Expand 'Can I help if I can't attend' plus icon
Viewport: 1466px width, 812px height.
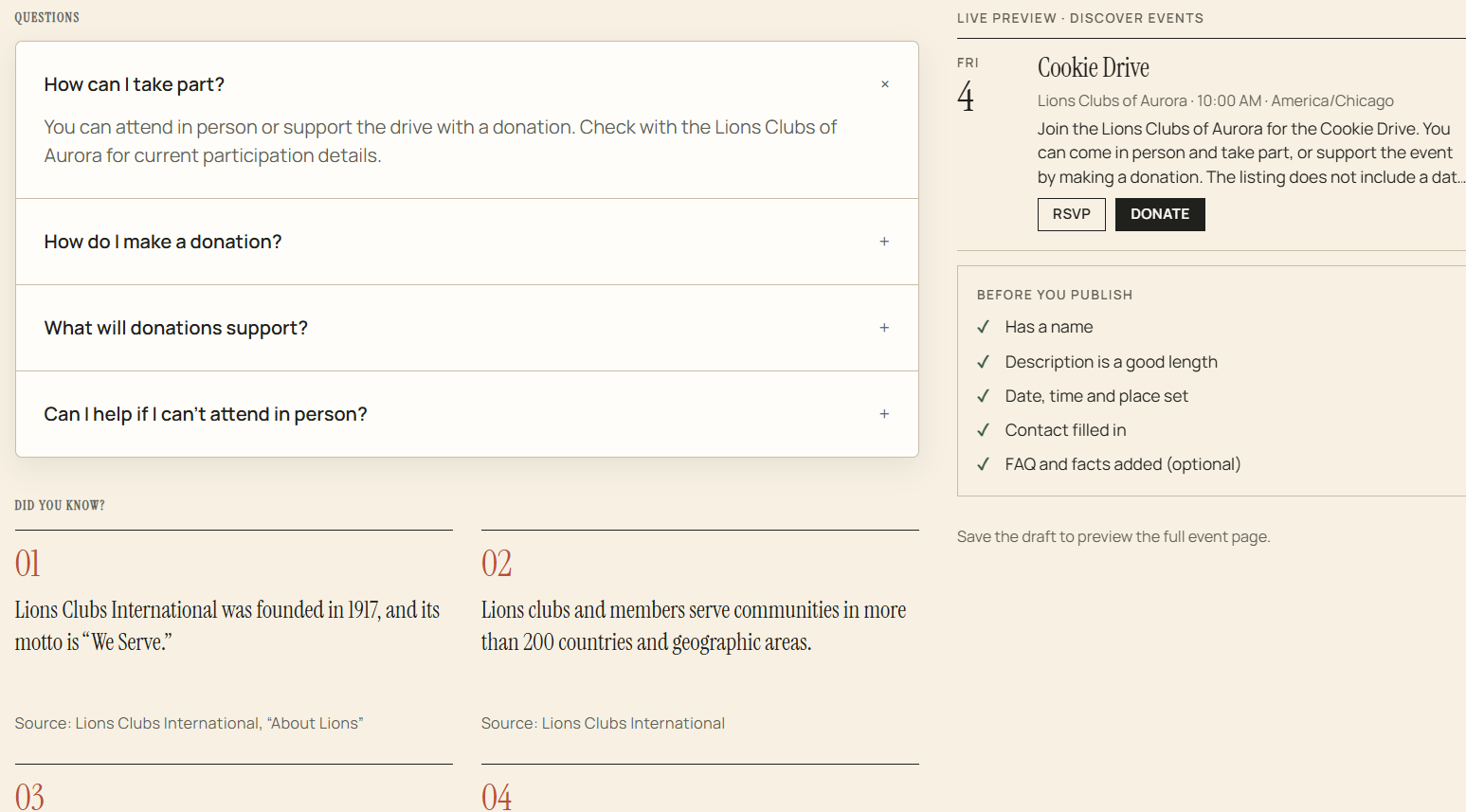(884, 414)
